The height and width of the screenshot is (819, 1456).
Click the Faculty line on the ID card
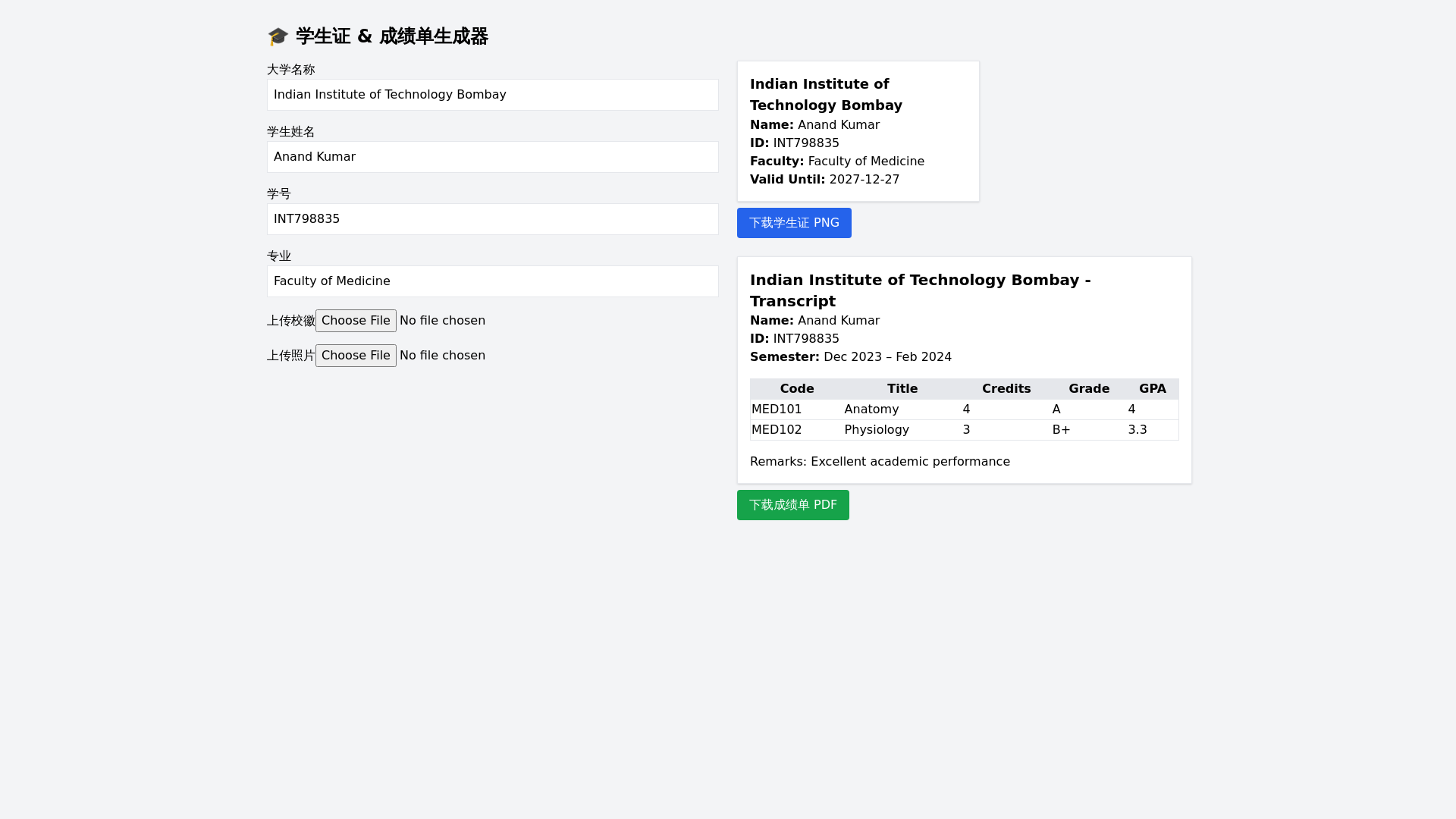point(837,162)
